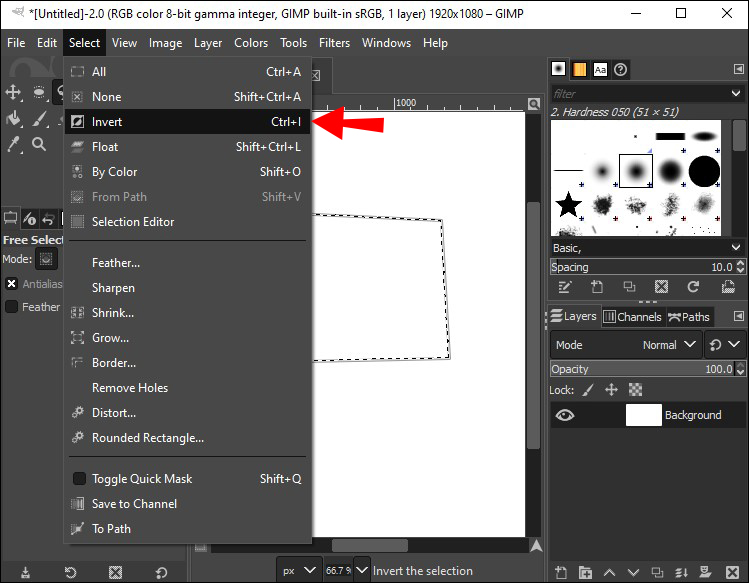Open the brushes dock configure menu arrow
Image resolution: width=749 pixels, height=583 pixels.
(738, 69)
